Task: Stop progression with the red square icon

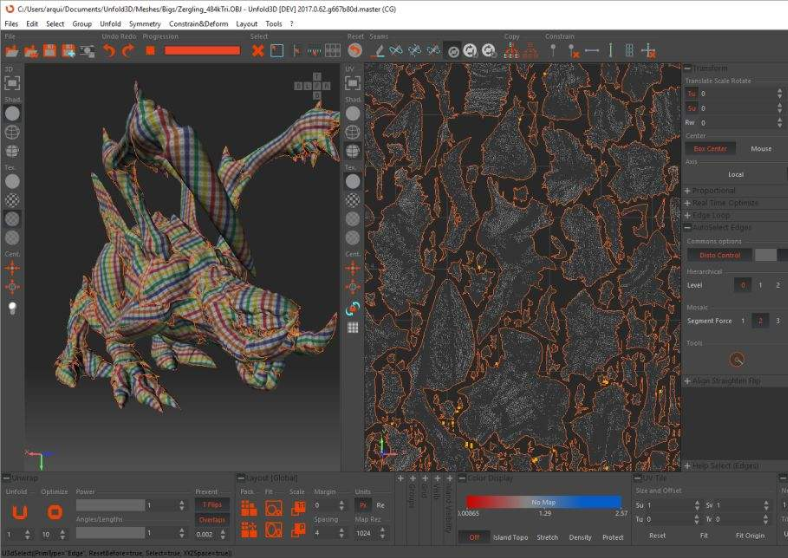Action: (x=150, y=51)
